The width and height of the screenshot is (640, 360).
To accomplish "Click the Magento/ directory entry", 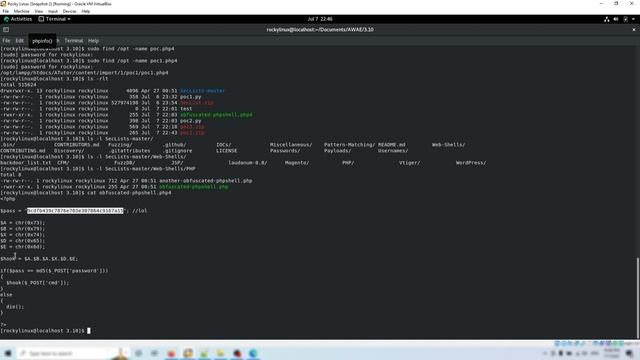I will pyautogui.click(x=297, y=162).
